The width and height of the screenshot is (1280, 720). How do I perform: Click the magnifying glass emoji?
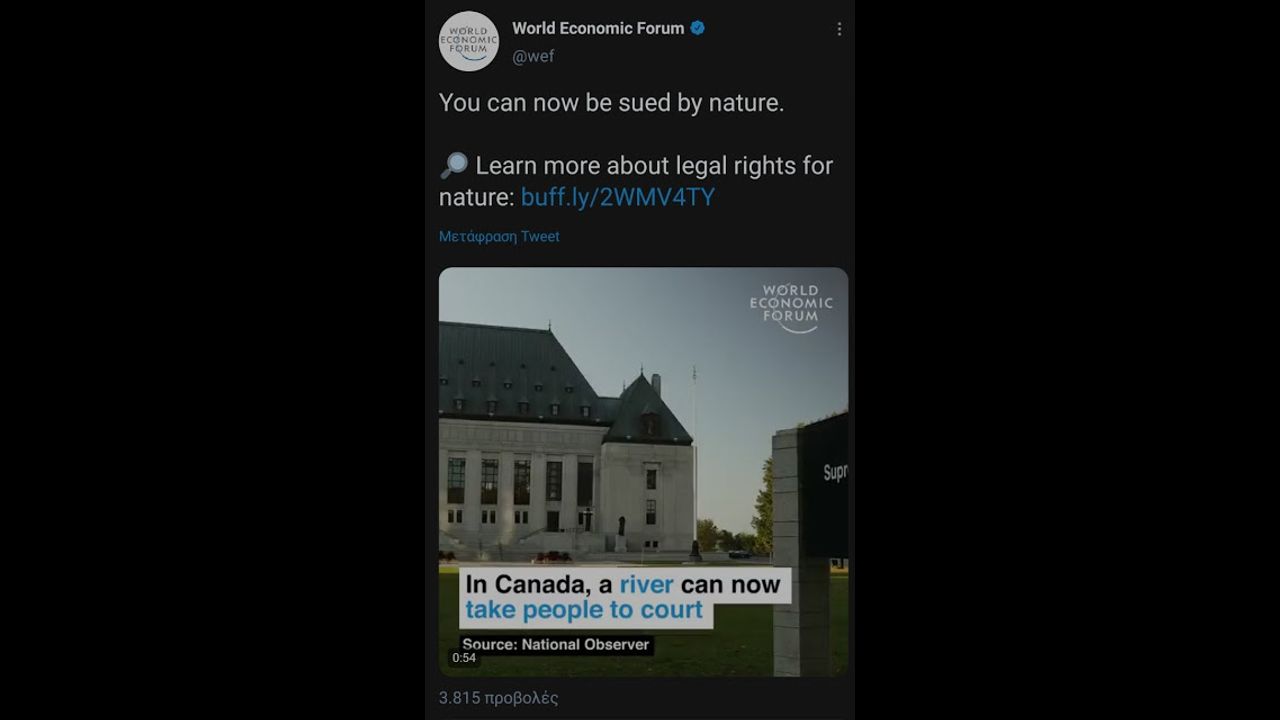[x=453, y=166]
